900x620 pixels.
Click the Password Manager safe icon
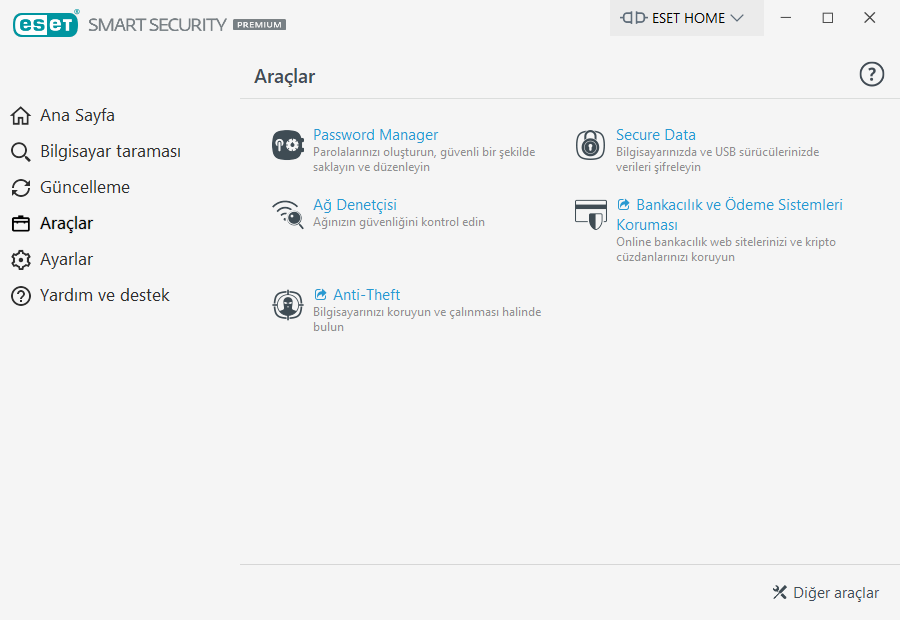[x=287, y=145]
